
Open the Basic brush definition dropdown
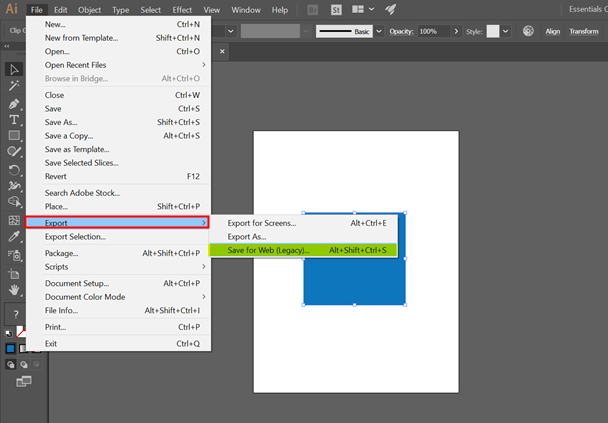tap(379, 31)
